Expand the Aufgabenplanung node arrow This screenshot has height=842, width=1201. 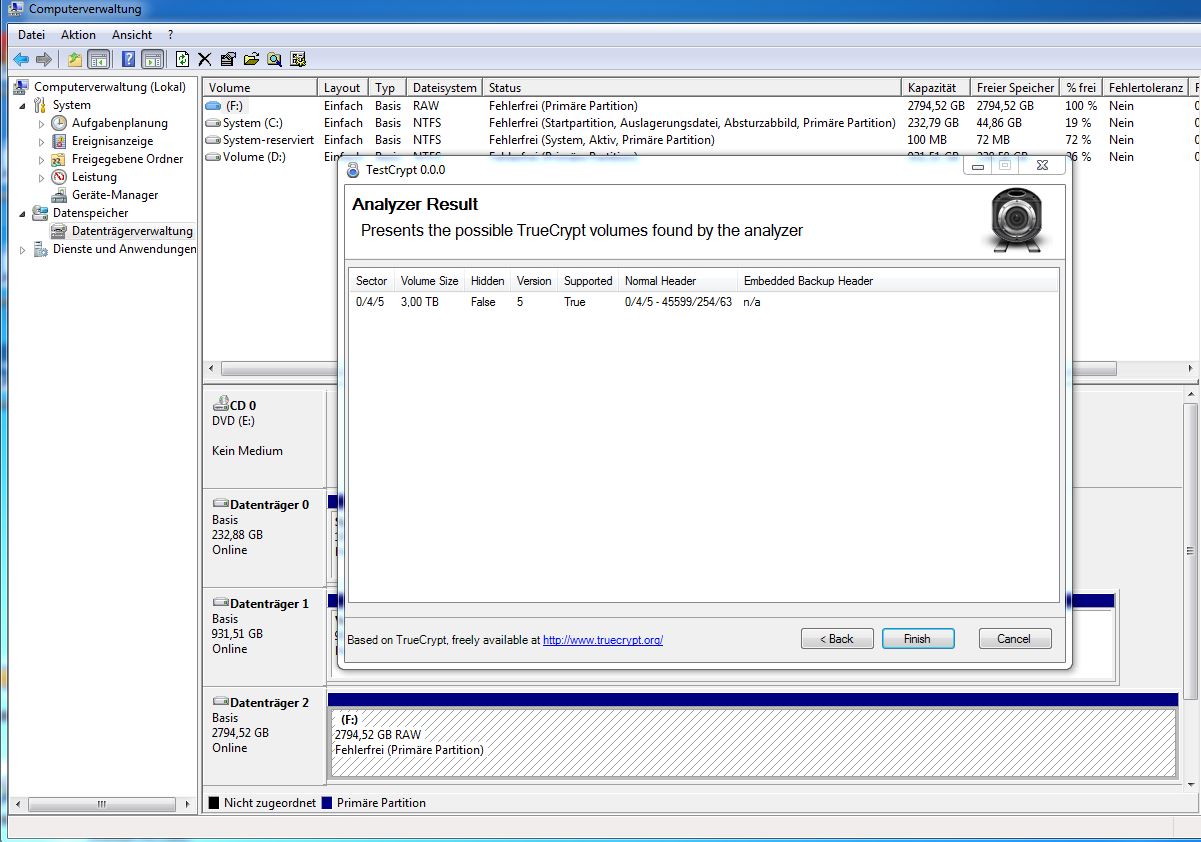[x=42, y=123]
